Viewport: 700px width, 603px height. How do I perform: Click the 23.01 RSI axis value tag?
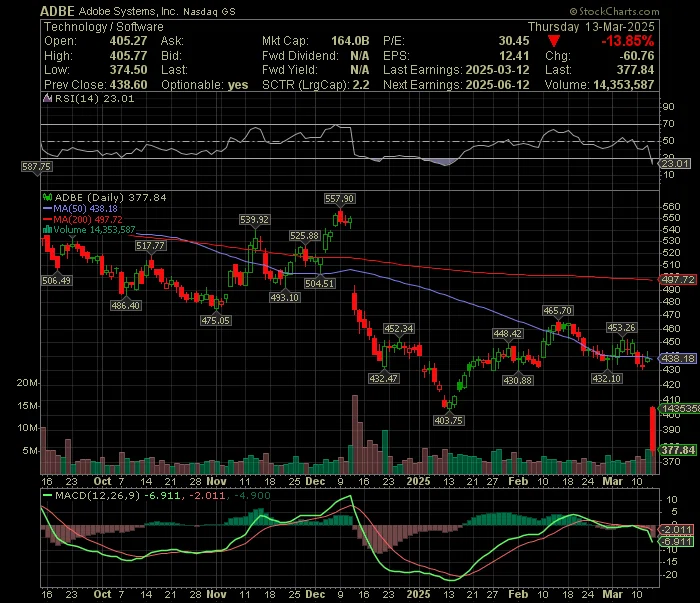coord(675,163)
